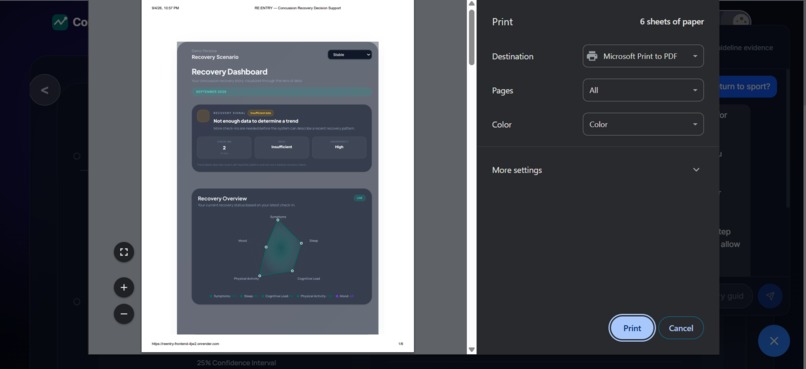Click the fit to page icon in preview

pyautogui.click(x=123, y=252)
